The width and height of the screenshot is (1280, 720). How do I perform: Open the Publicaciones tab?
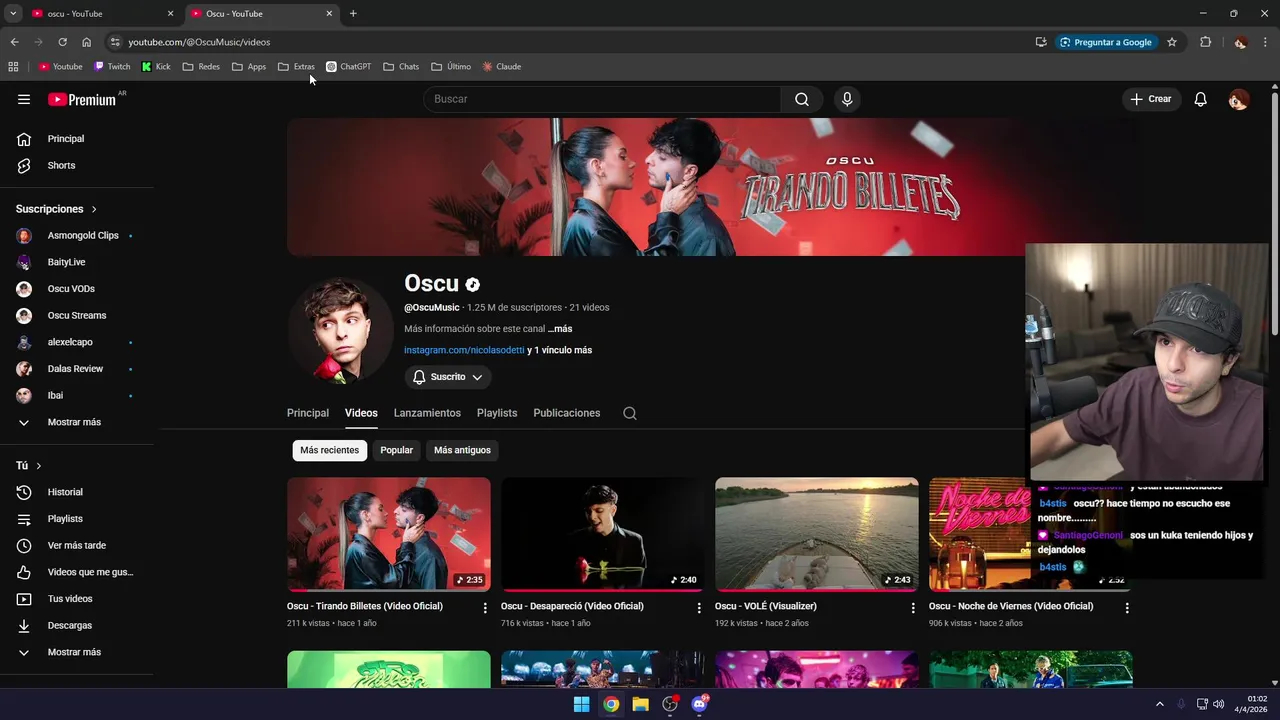567,413
